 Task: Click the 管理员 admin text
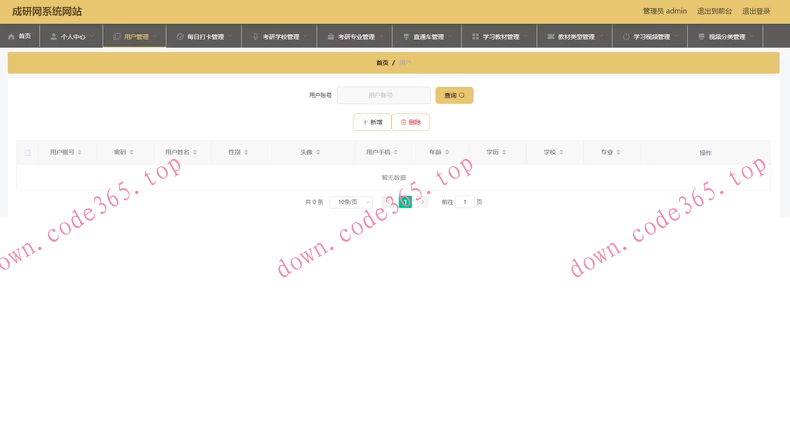pyautogui.click(x=665, y=11)
